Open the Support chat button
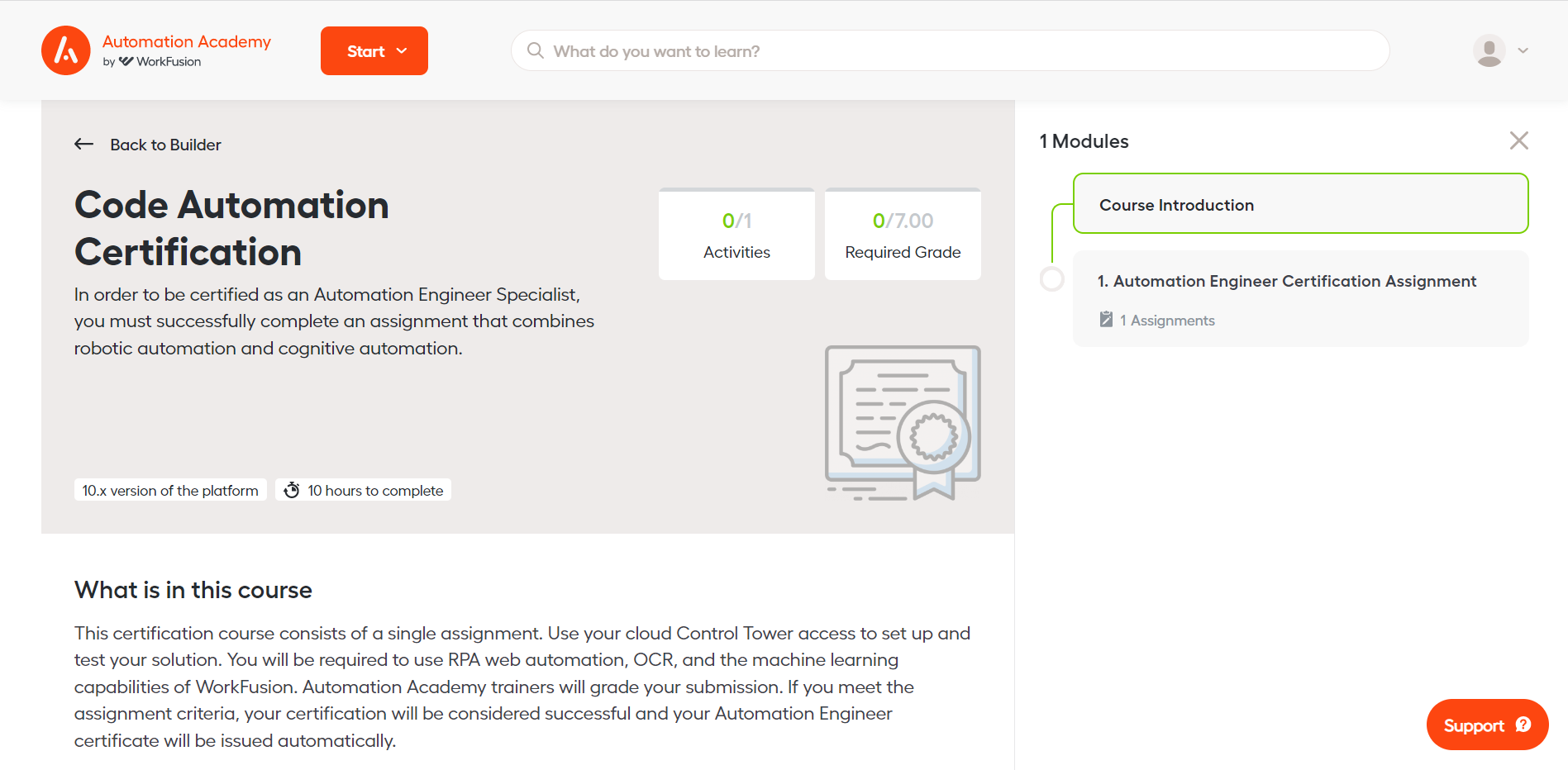Screen dimensions: 1568x770 pyautogui.click(x=1487, y=725)
